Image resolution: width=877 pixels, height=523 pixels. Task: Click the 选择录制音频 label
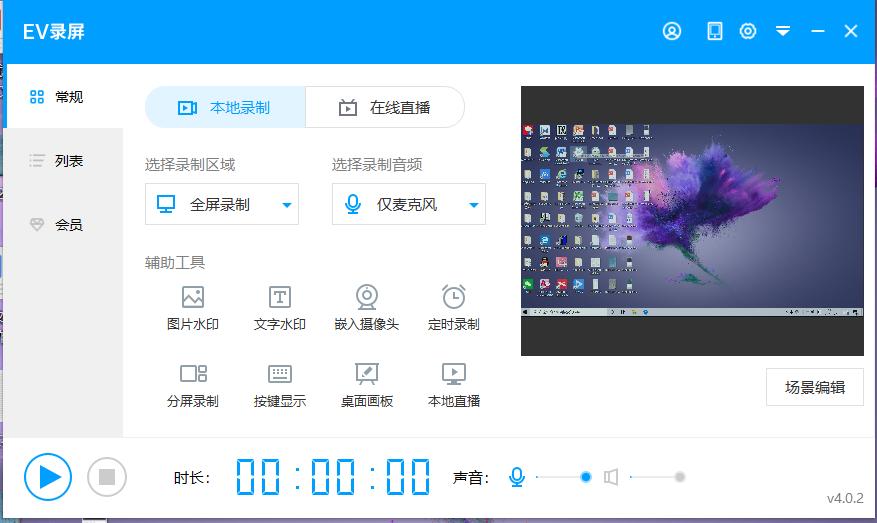coord(377,164)
